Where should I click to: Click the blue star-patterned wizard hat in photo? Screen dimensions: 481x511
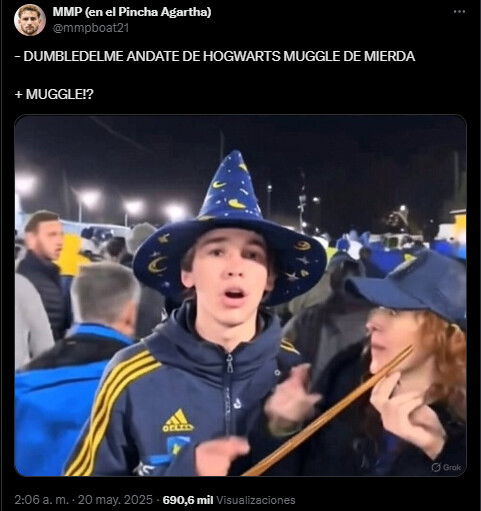tap(230, 233)
